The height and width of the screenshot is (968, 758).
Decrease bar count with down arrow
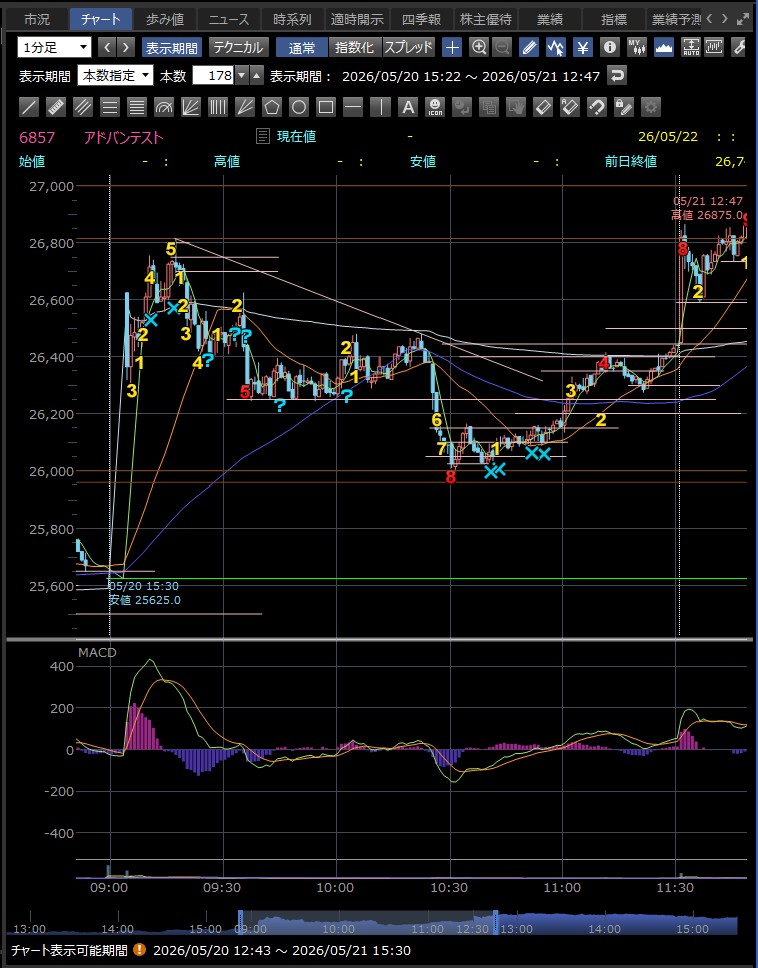click(x=242, y=76)
